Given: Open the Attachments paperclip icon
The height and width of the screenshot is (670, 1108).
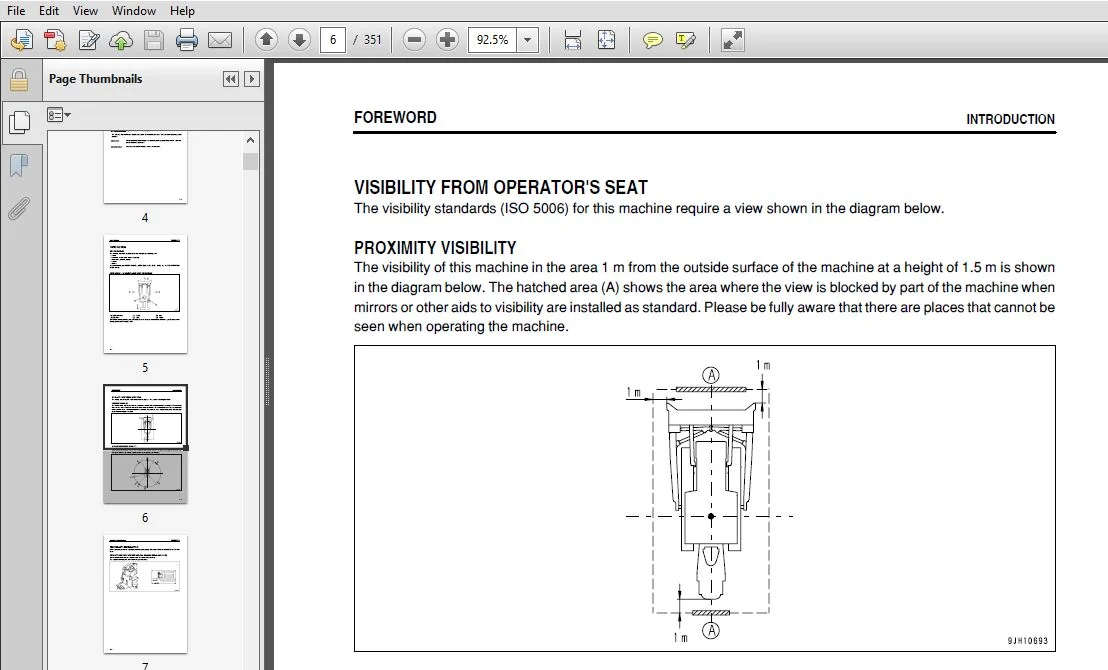Looking at the screenshot, I should click(x=19, y=208).
